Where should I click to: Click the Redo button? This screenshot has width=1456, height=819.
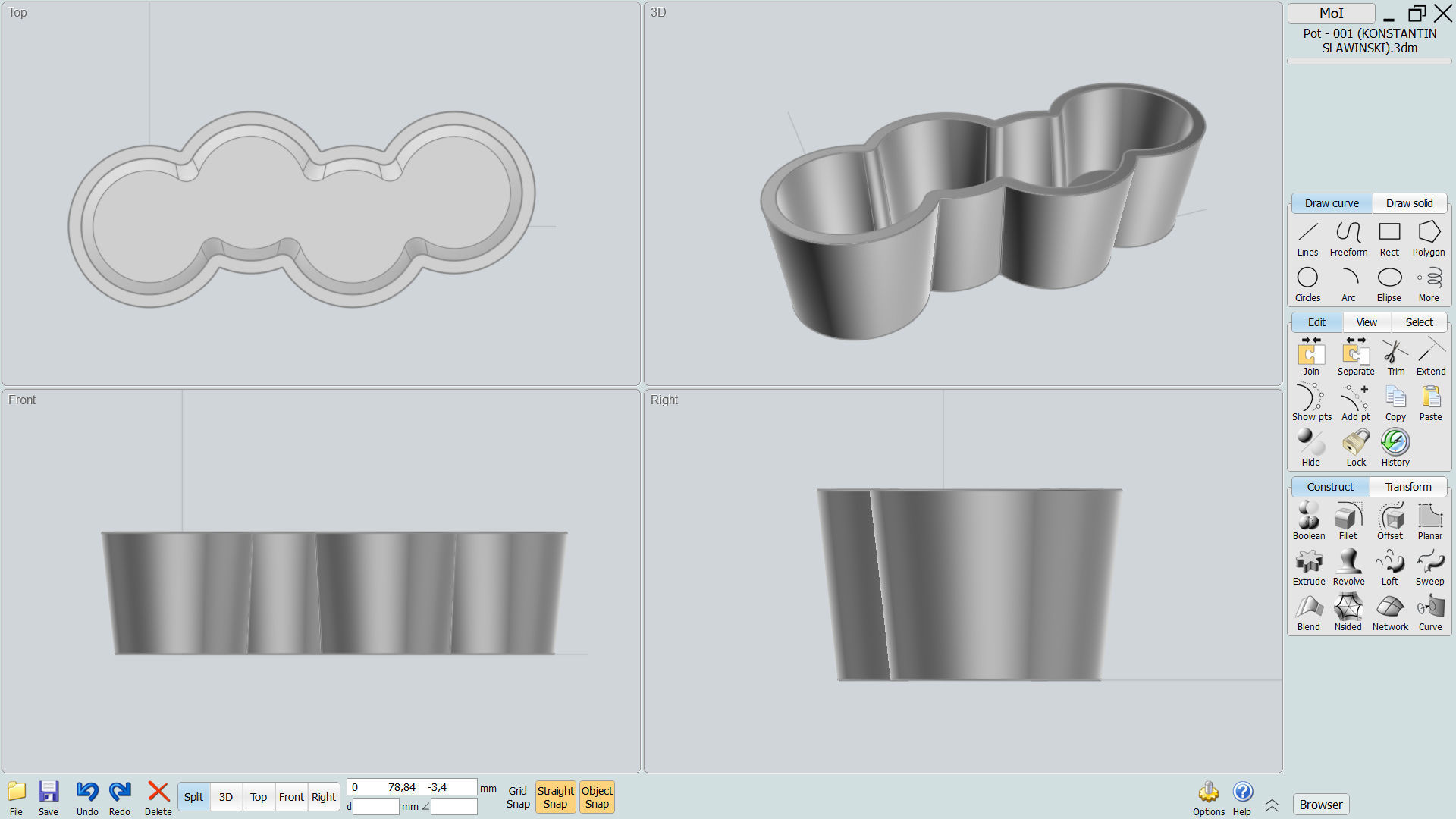click(x=120, y=799)
